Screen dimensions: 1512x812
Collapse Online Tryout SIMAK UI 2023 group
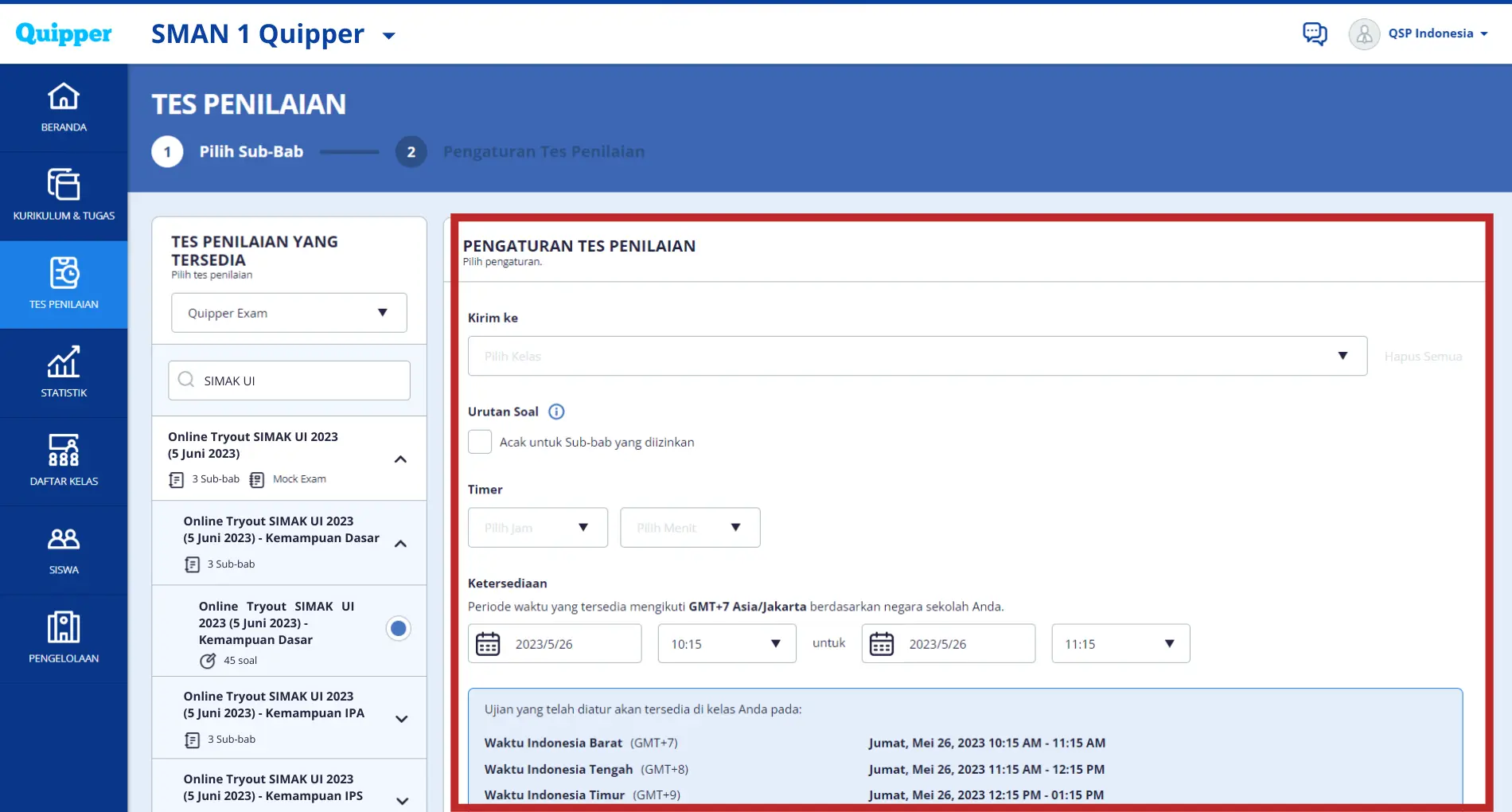click(401, 459)
